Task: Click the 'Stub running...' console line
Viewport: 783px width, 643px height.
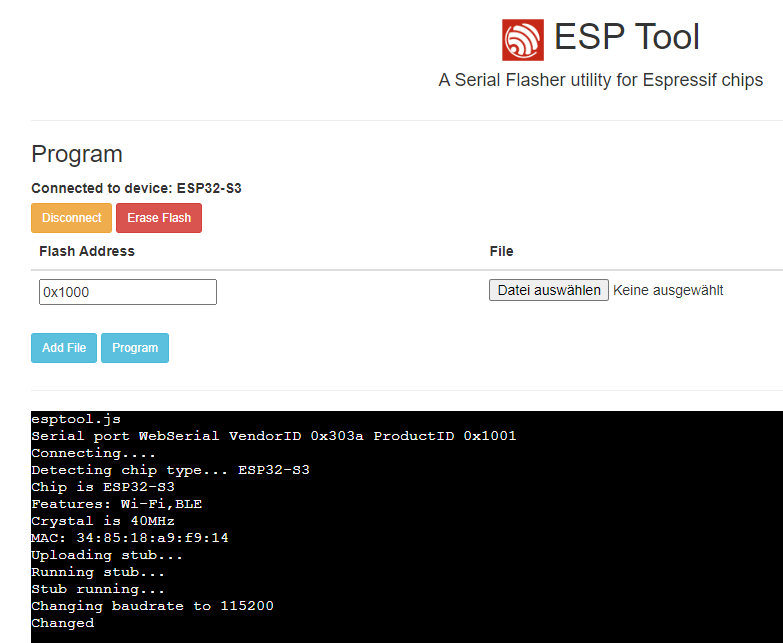Action: [98, 589]
